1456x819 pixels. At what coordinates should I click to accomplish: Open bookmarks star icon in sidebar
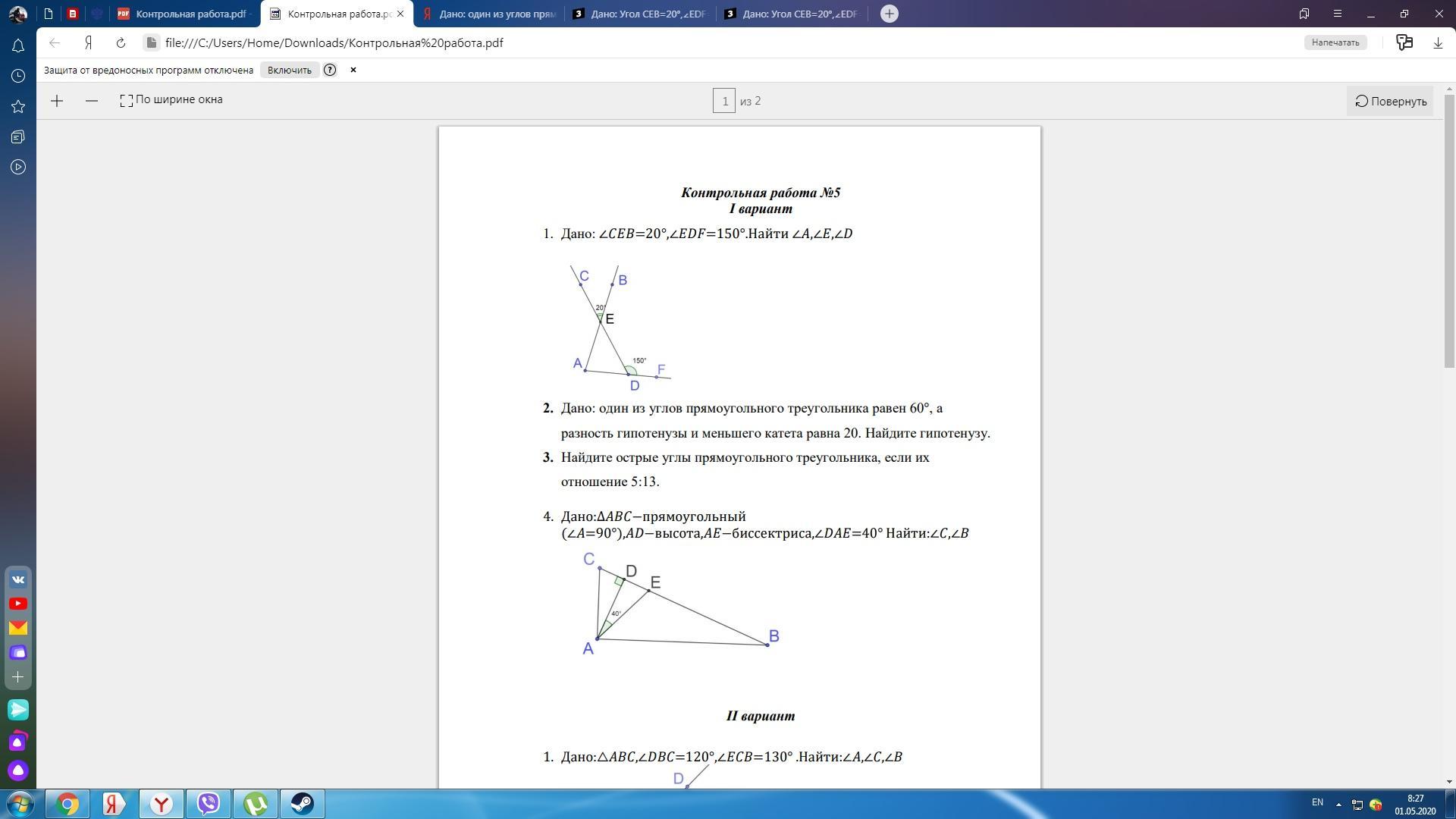(18, 106)
